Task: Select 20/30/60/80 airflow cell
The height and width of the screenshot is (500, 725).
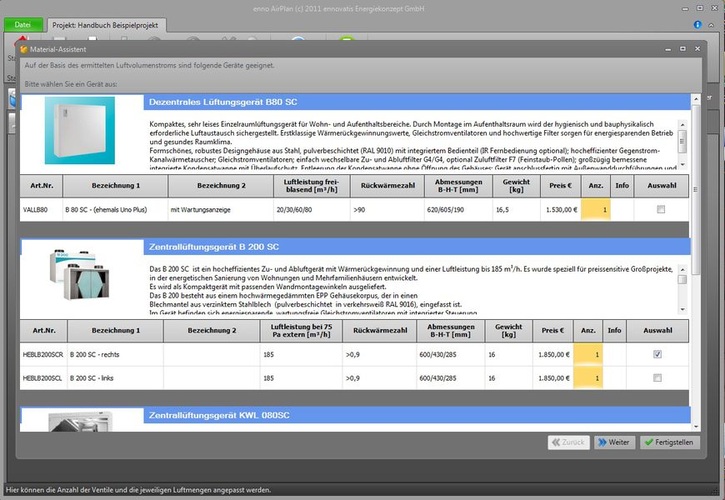Action: [312, 210]
